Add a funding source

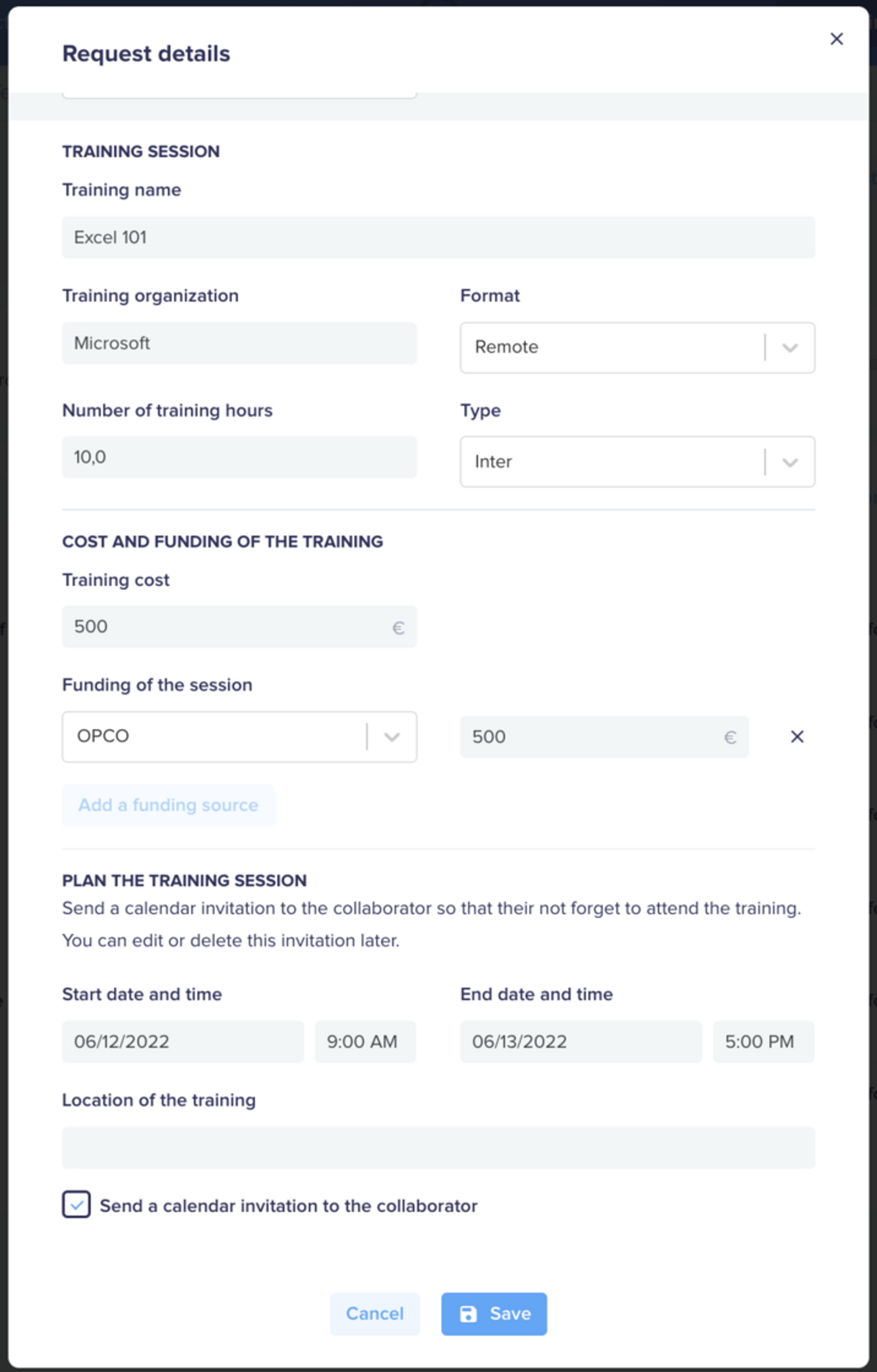click(168, 805)
